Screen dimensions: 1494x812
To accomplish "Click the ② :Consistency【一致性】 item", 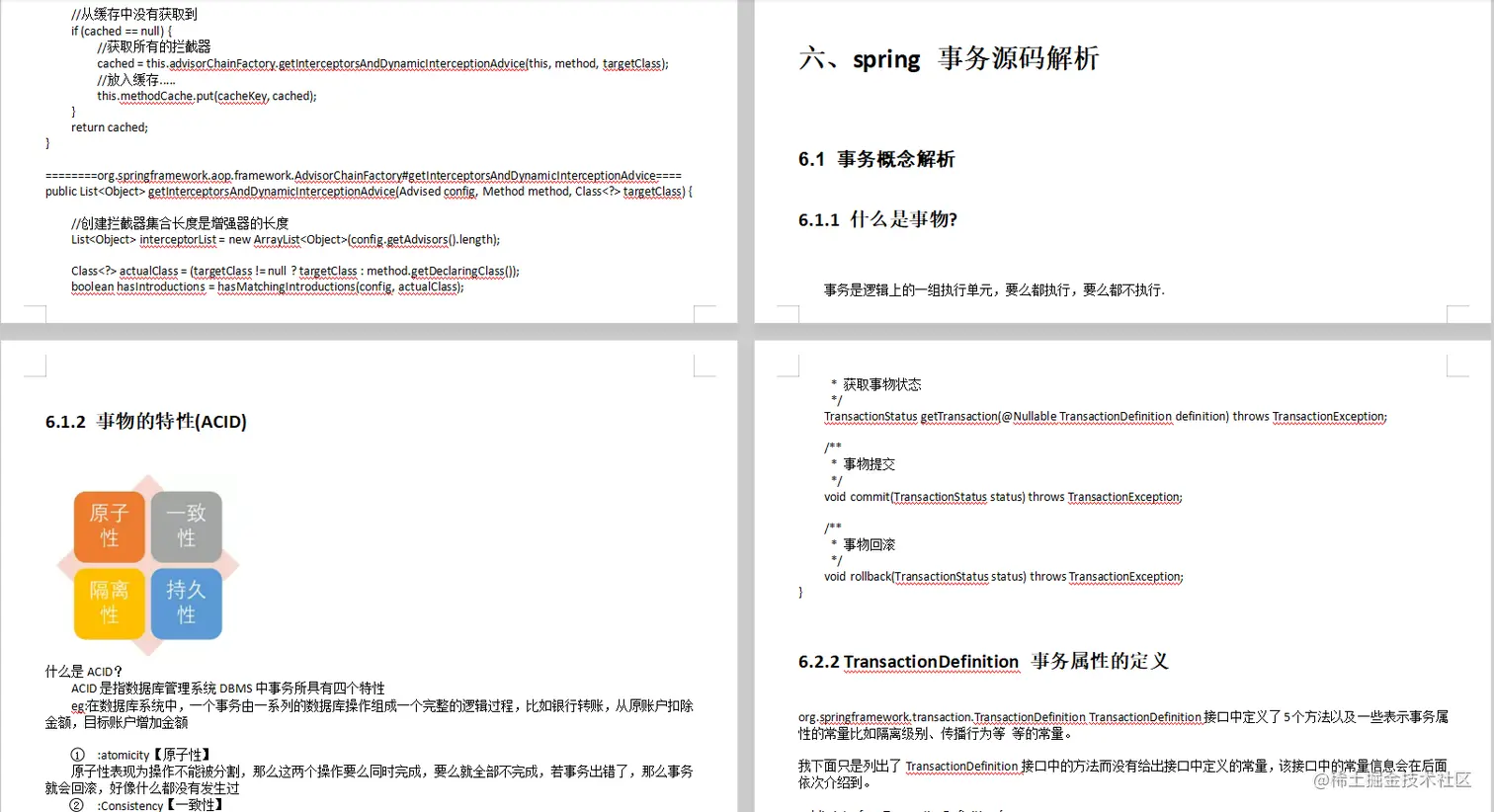I will point(146,805).
